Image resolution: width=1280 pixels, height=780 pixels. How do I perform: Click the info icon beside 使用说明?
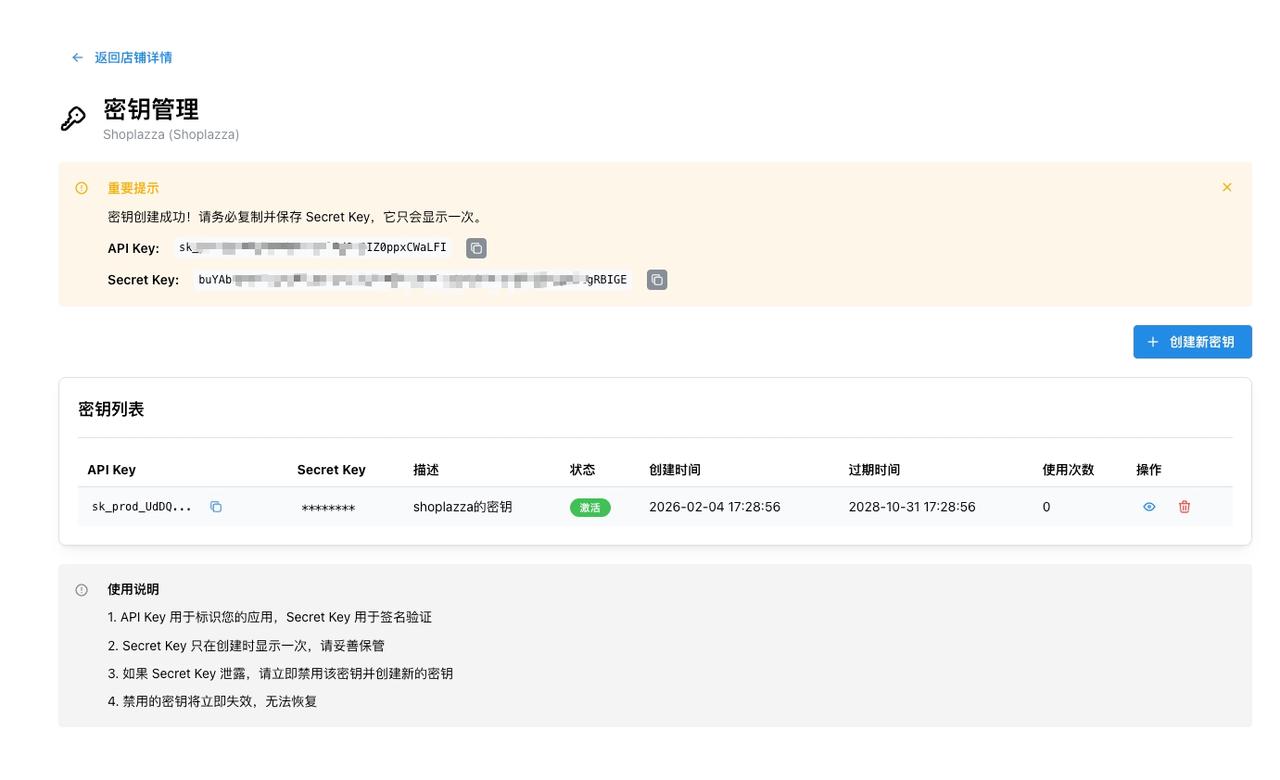click(x=82, y=590)
